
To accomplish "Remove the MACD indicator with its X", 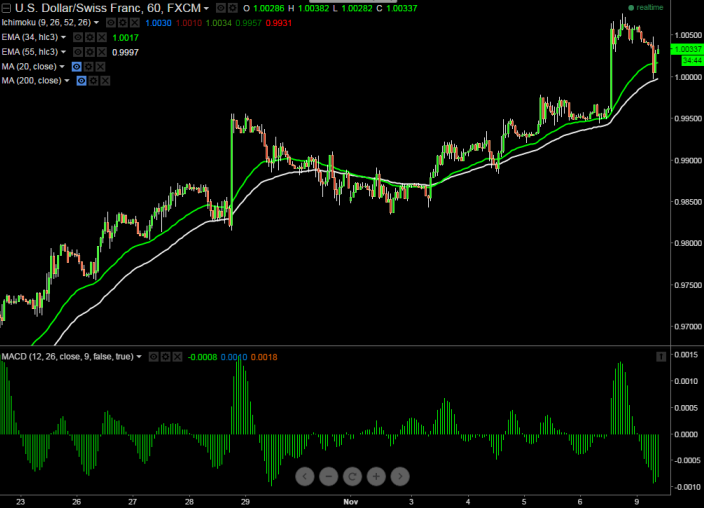I will (x=177, y=357).
